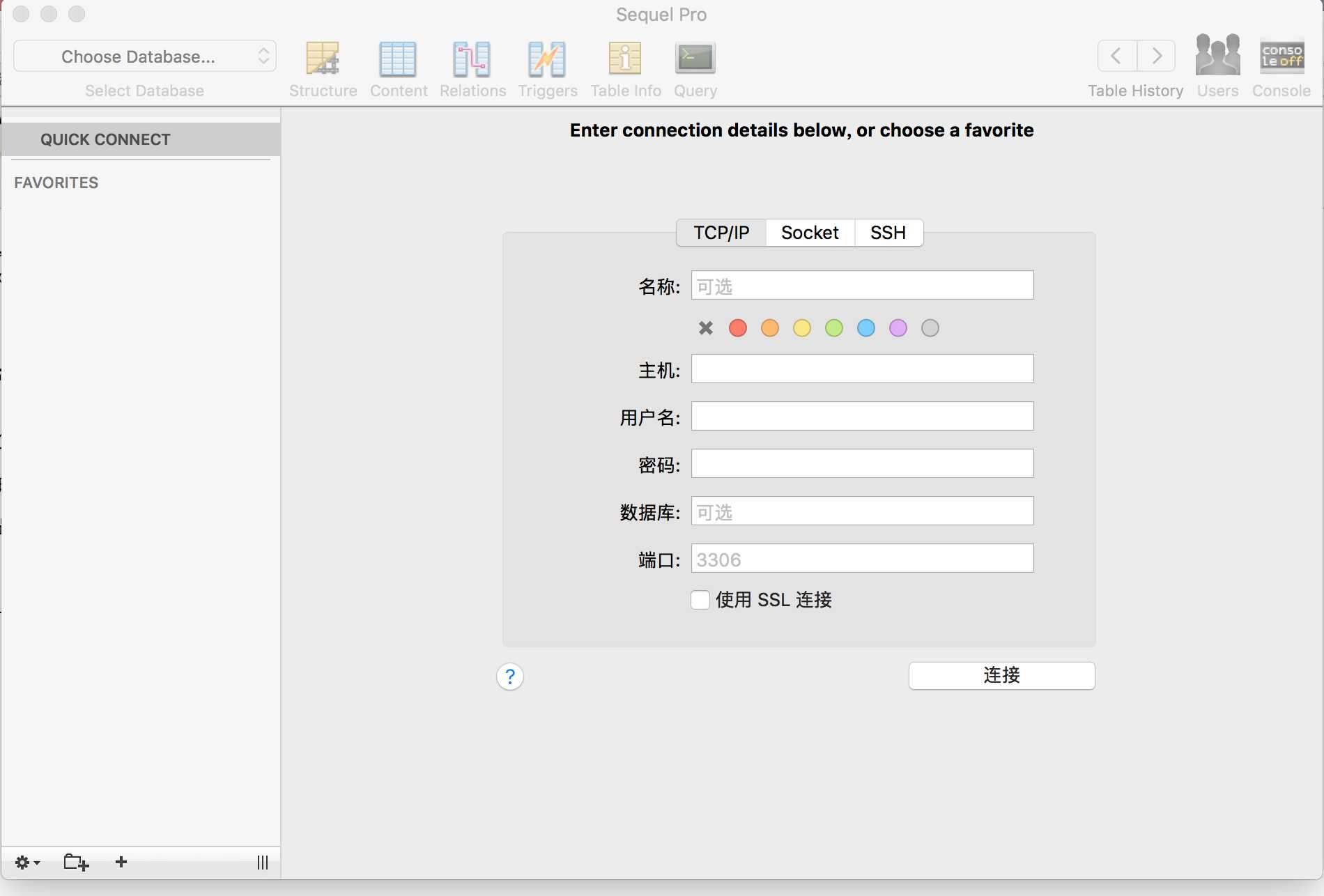Focus the 名称 name field

[x=862, y=285]
